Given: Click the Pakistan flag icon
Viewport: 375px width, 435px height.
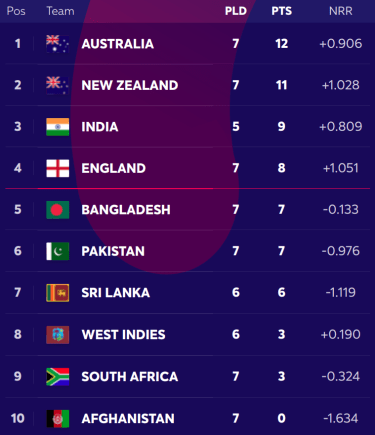Looking at the screenshot, I should coord(58,251).
